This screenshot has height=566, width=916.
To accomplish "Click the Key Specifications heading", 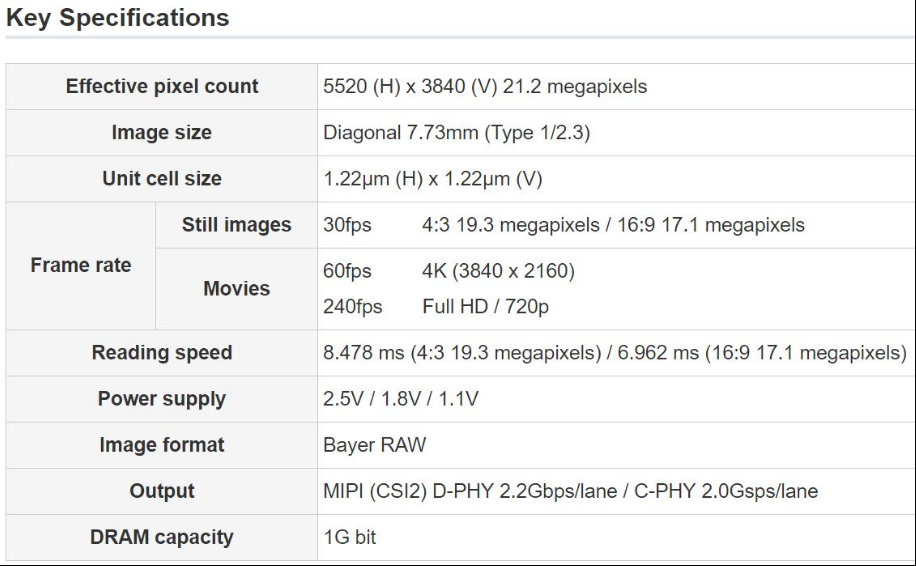I will pyautogui.click(x=117, y=18).
